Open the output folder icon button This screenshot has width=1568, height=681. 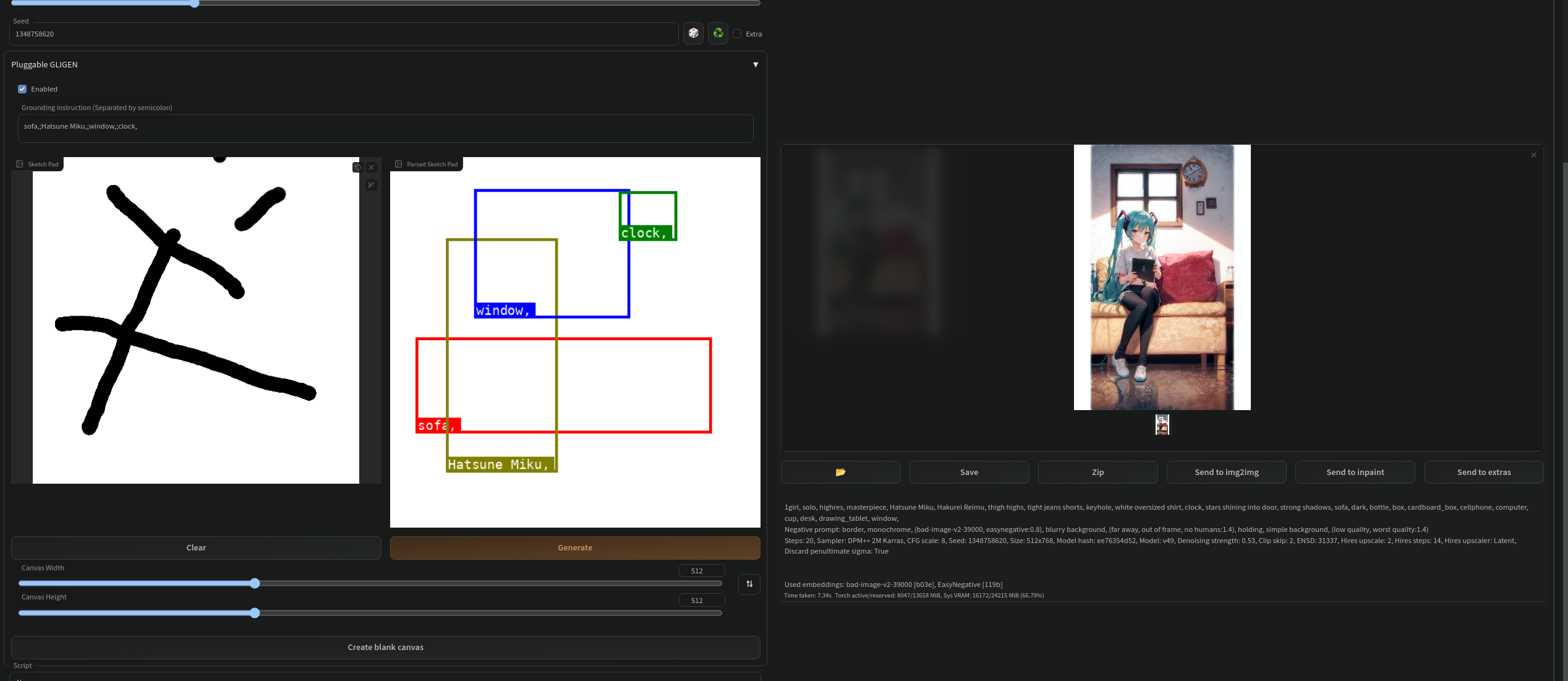840,473
